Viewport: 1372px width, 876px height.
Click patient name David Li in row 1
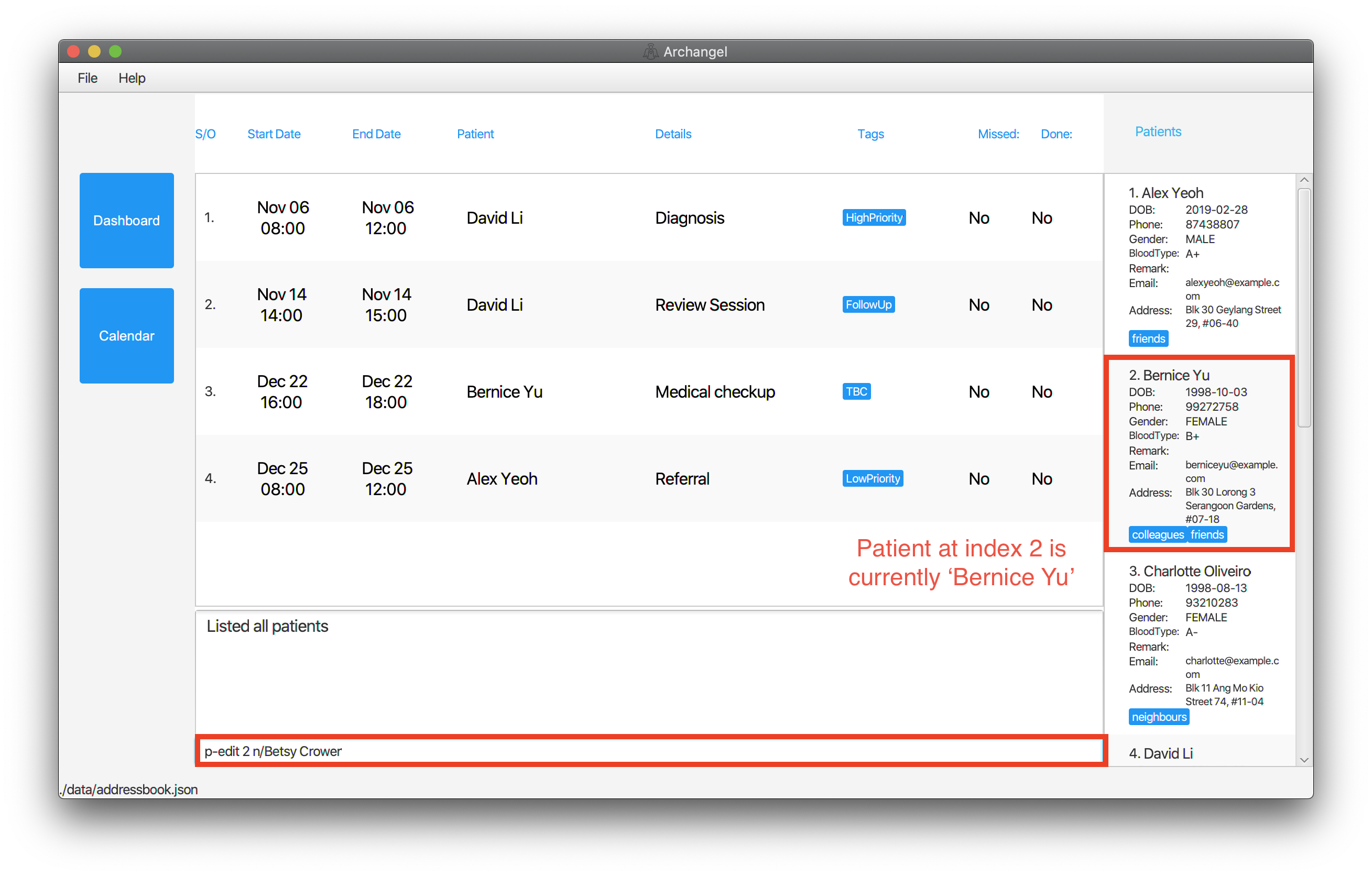coord(495,217)
